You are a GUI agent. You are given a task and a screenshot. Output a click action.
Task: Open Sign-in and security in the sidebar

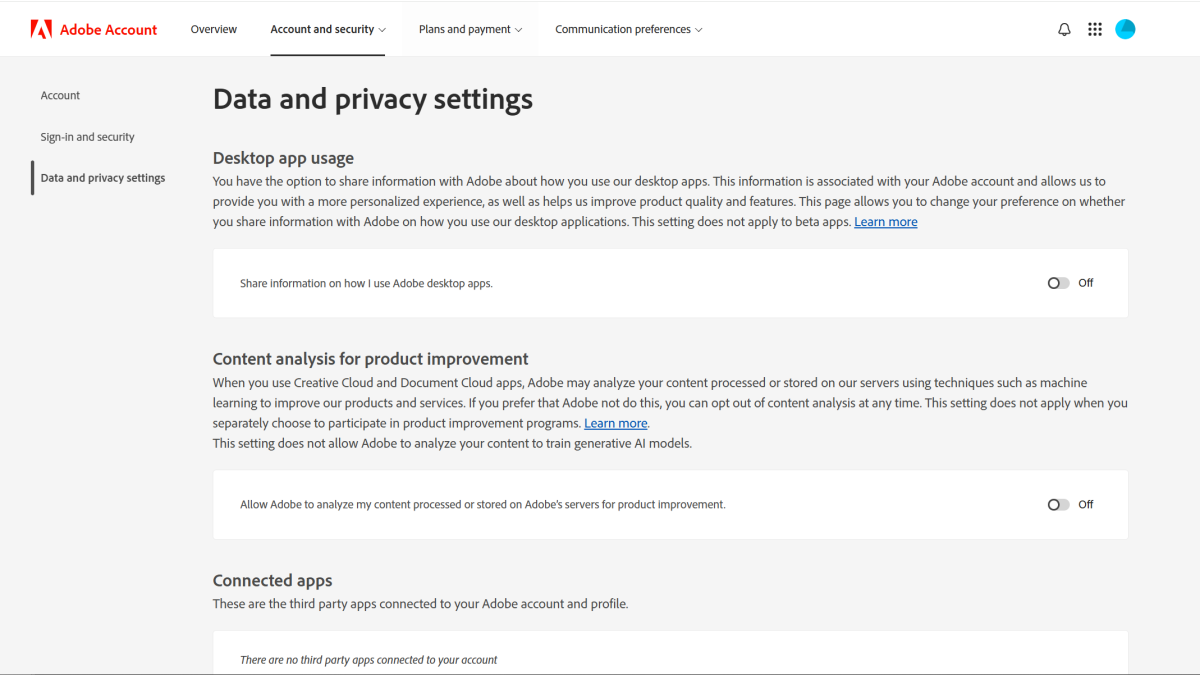pos(87,137)
